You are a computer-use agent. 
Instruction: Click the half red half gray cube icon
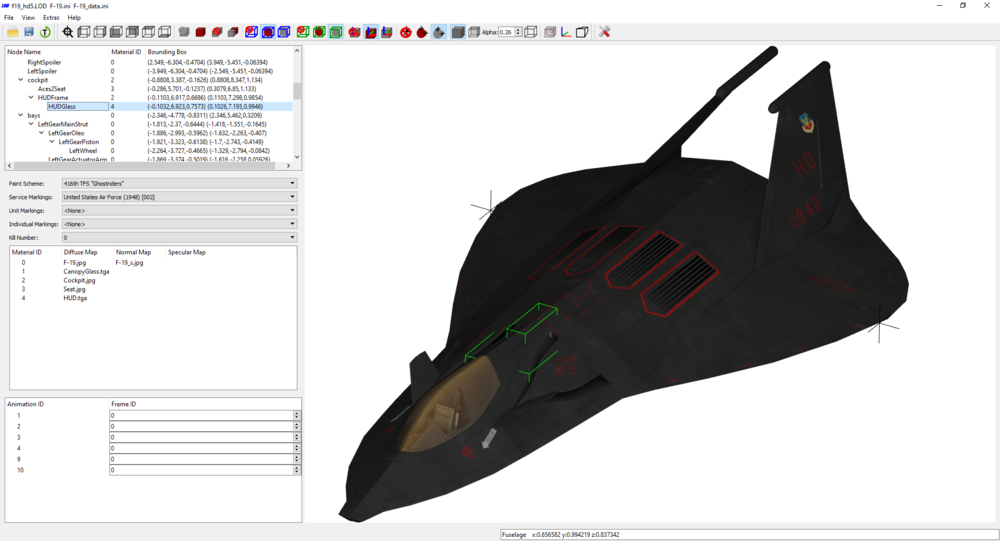tap(233, 32)
